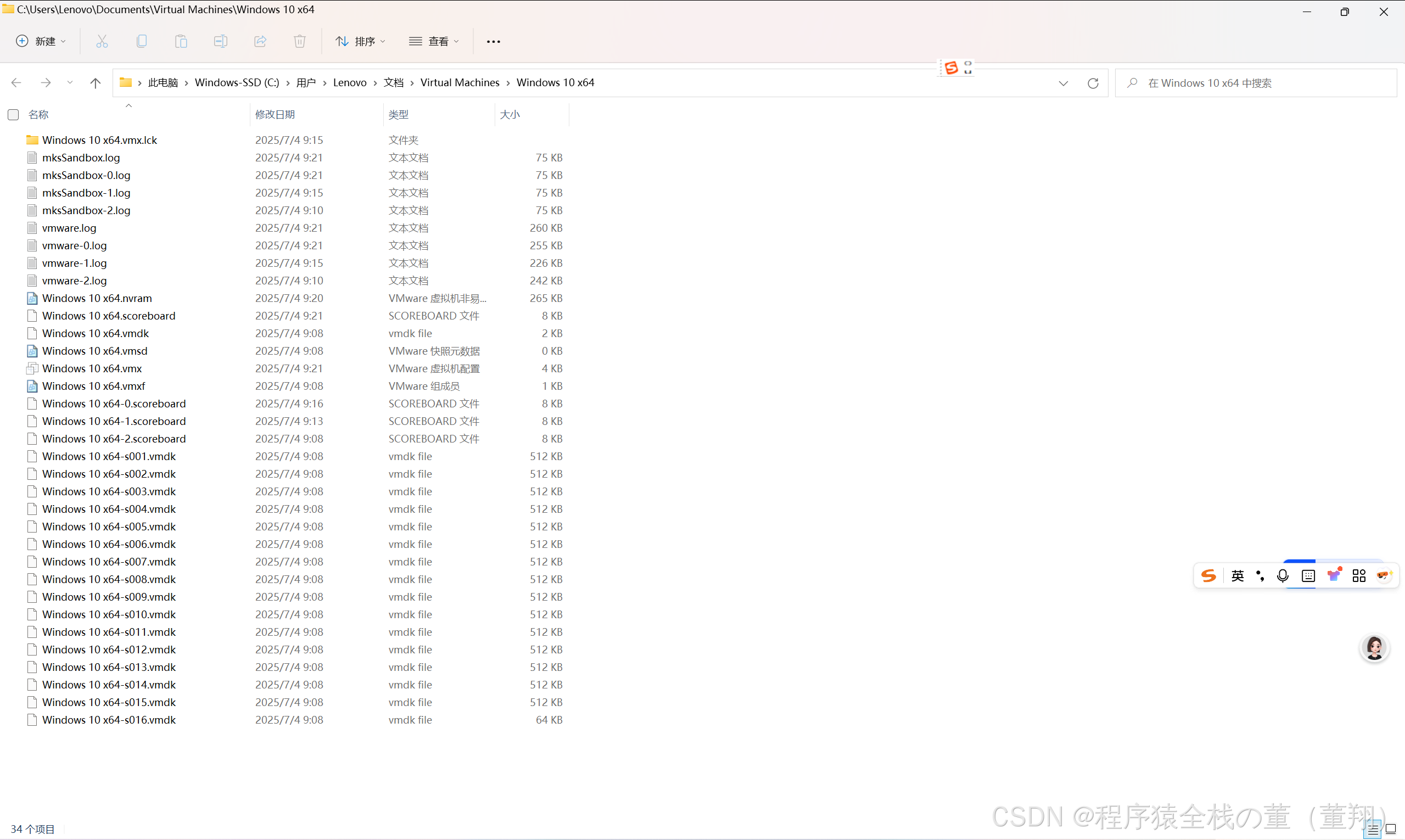1405x840 pixels.
Task: Open the 新建 dropdown menu
Action: click(x=41, y=41)
